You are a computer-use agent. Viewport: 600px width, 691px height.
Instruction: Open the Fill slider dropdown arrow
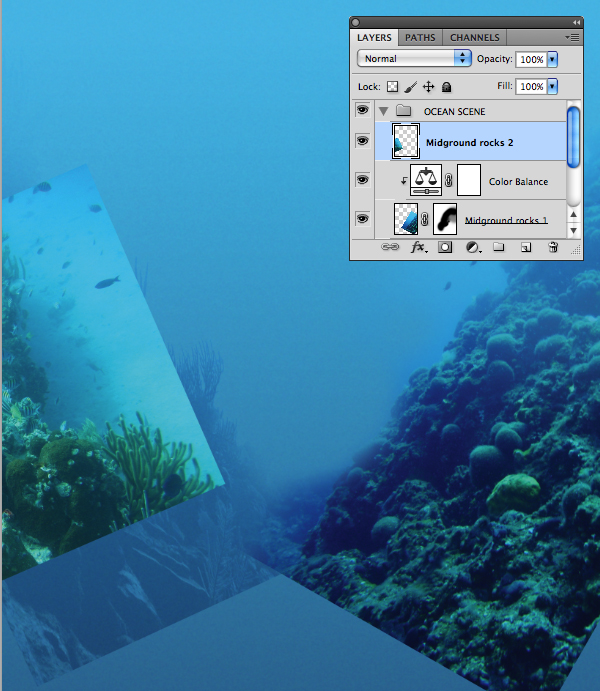tap(552, 86)
